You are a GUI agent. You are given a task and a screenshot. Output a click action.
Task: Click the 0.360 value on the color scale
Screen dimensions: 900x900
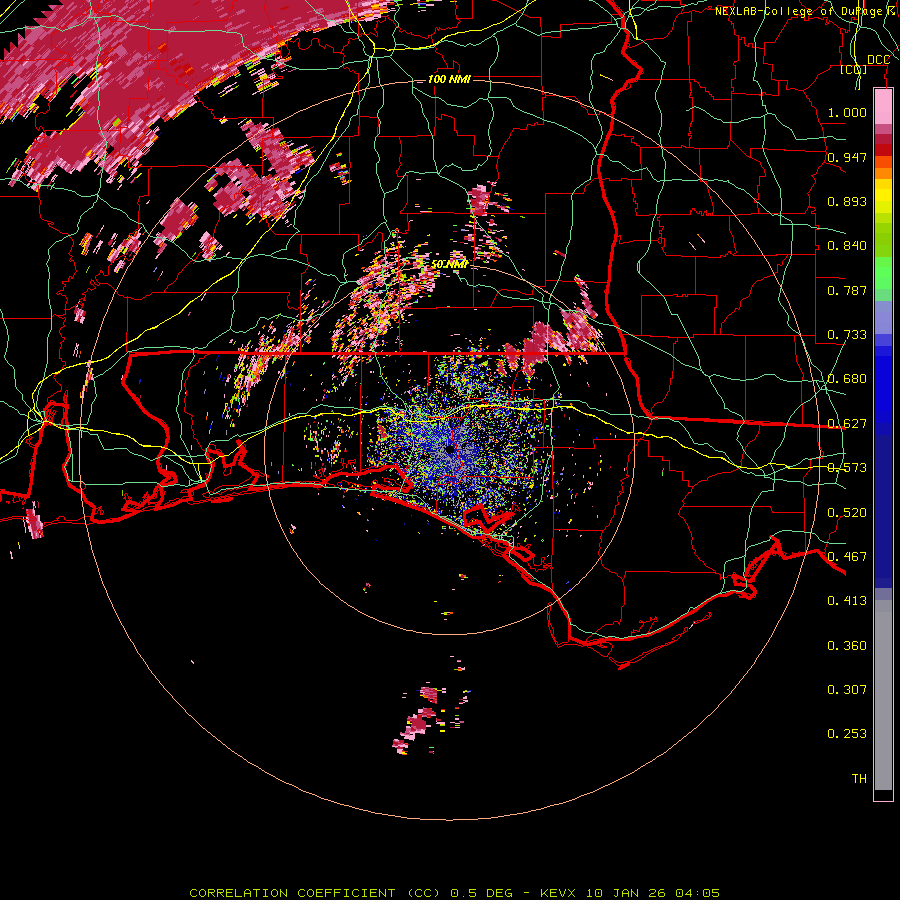tap(847, 646)
